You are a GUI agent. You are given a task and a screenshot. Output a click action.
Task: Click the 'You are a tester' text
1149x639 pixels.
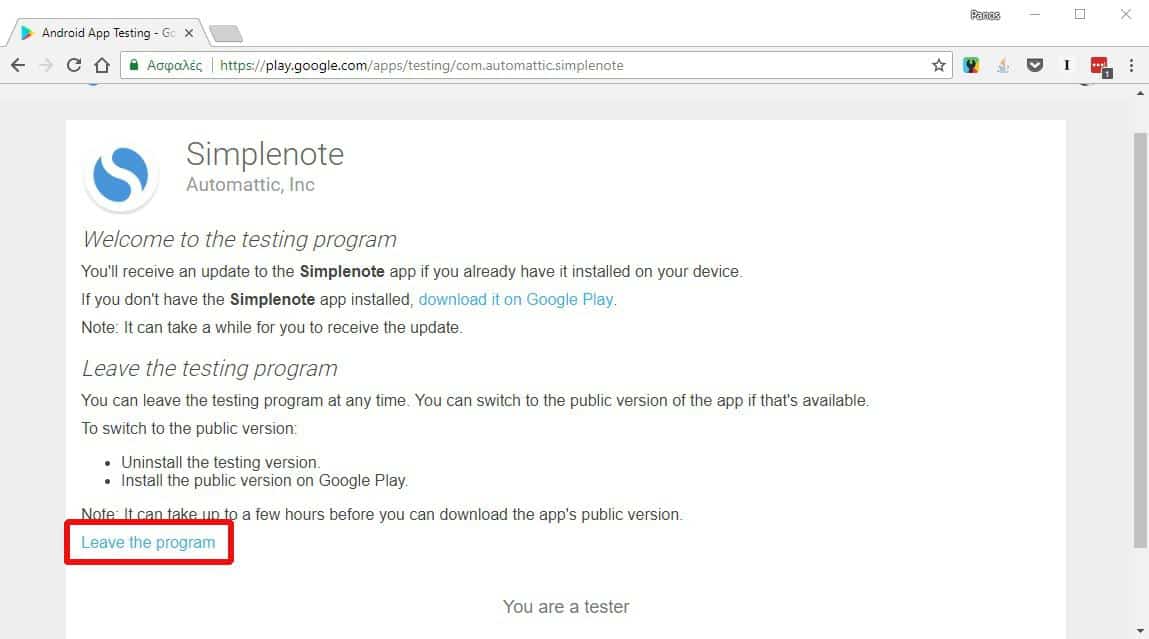[x=566, y=607]
